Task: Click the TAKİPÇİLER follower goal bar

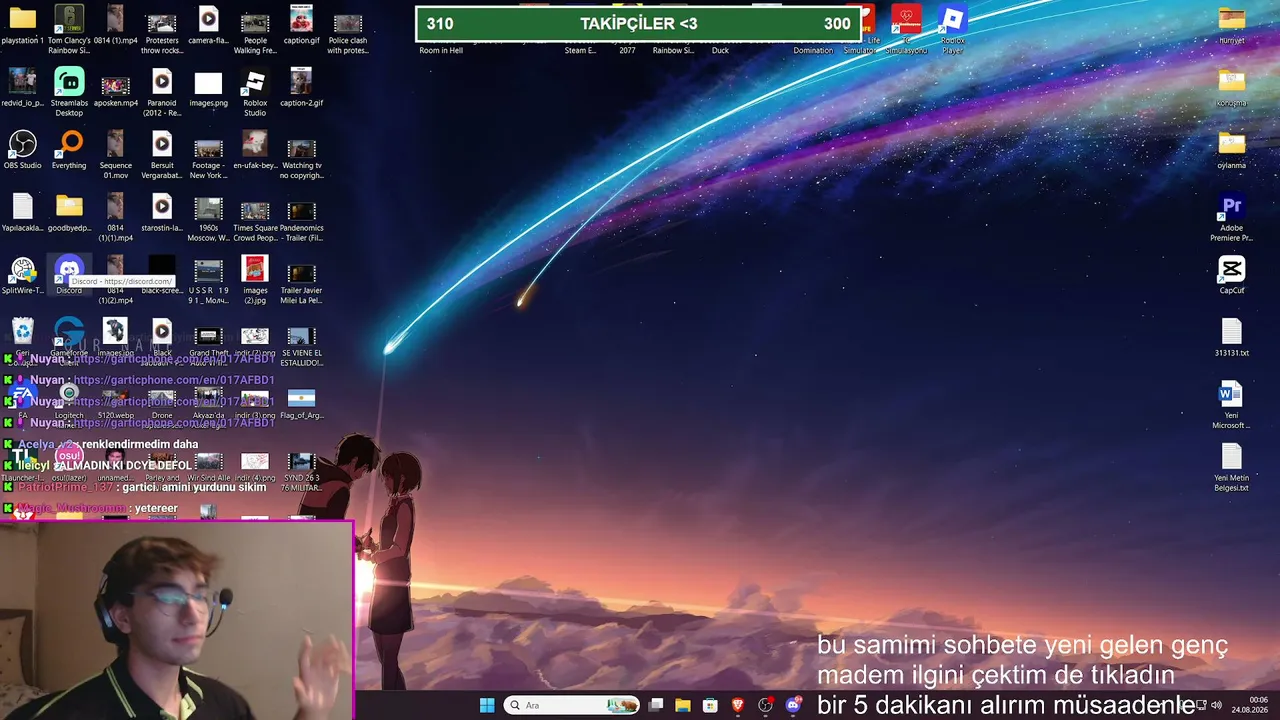Action: (638, 24)
